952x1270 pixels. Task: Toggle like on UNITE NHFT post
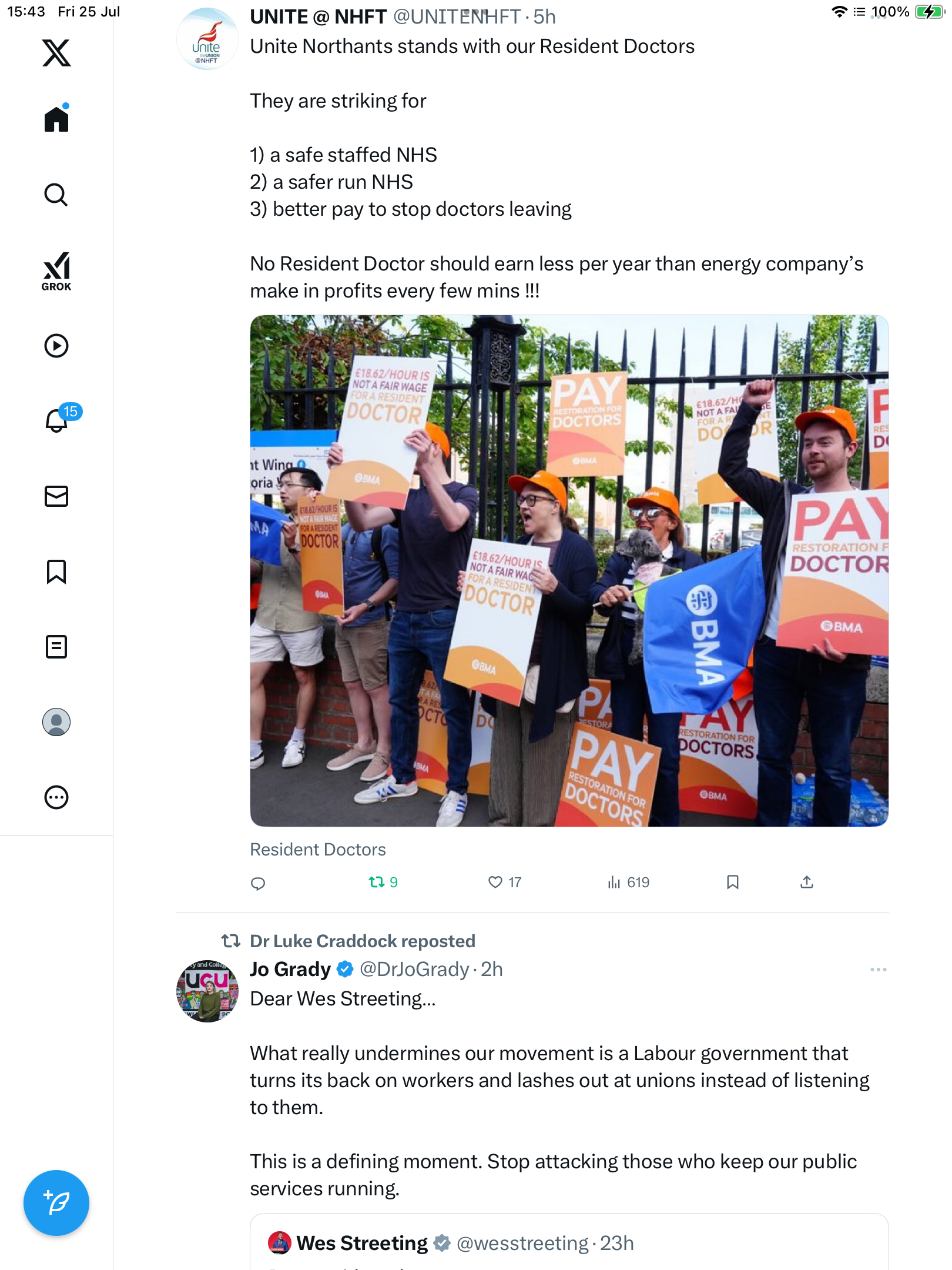(x=505, y=882)
